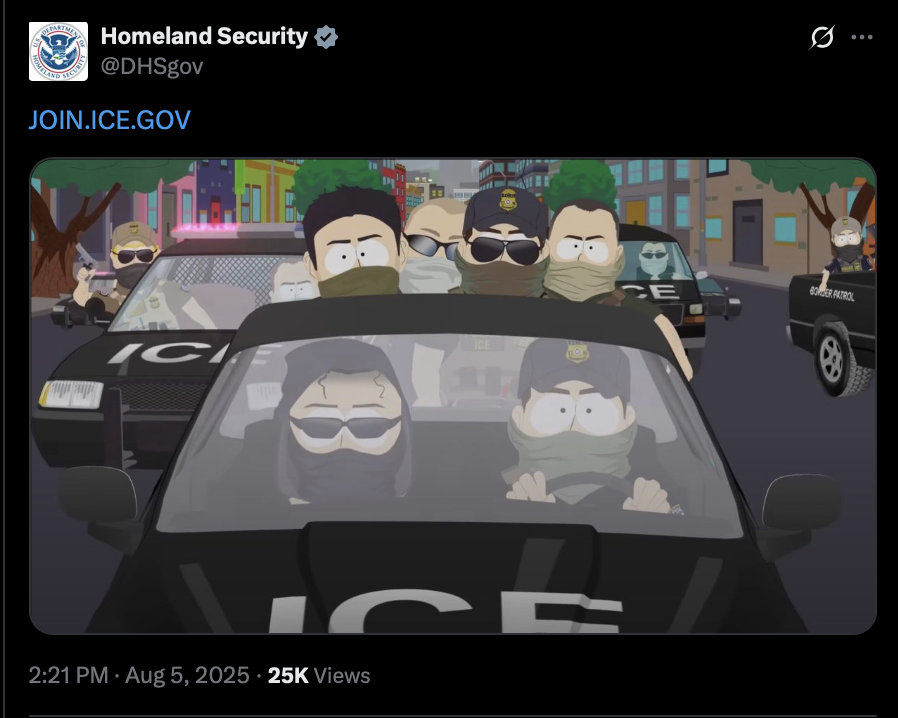This screenshot has width=898, height=718.
Task: Click the capped officer with aviator sunglasses
Action: 505,240
